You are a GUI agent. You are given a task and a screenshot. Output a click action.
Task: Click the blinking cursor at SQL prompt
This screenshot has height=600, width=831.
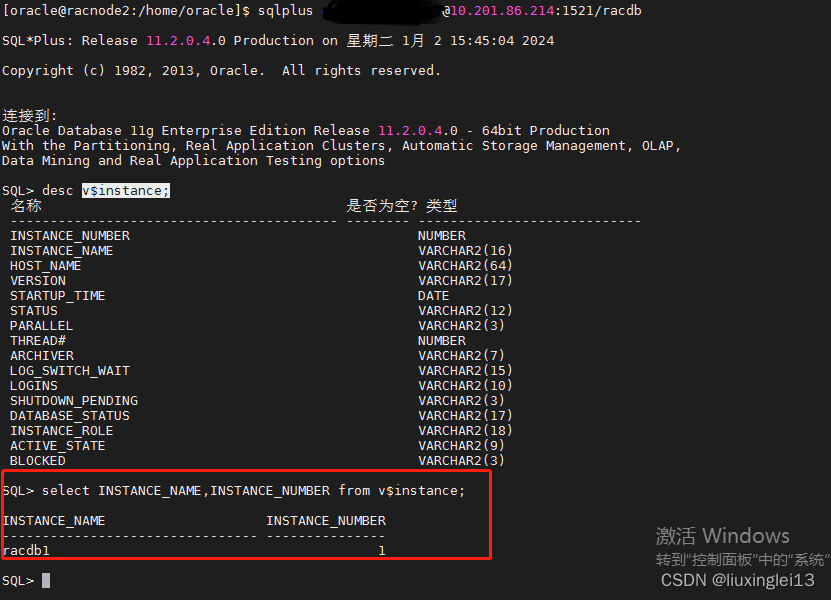[x=44, y=580]
